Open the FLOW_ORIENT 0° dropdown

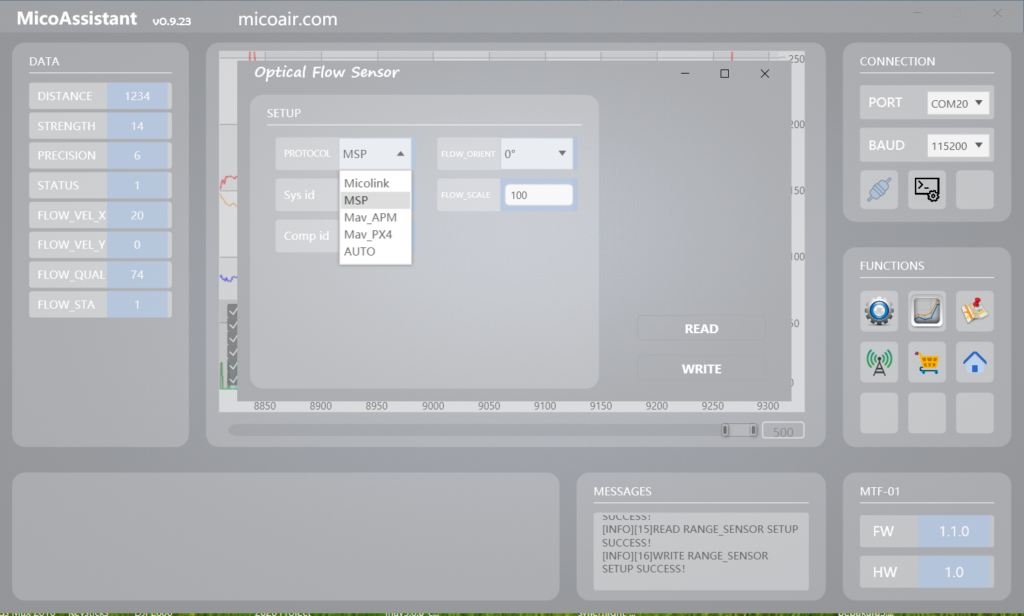[537, 154]
